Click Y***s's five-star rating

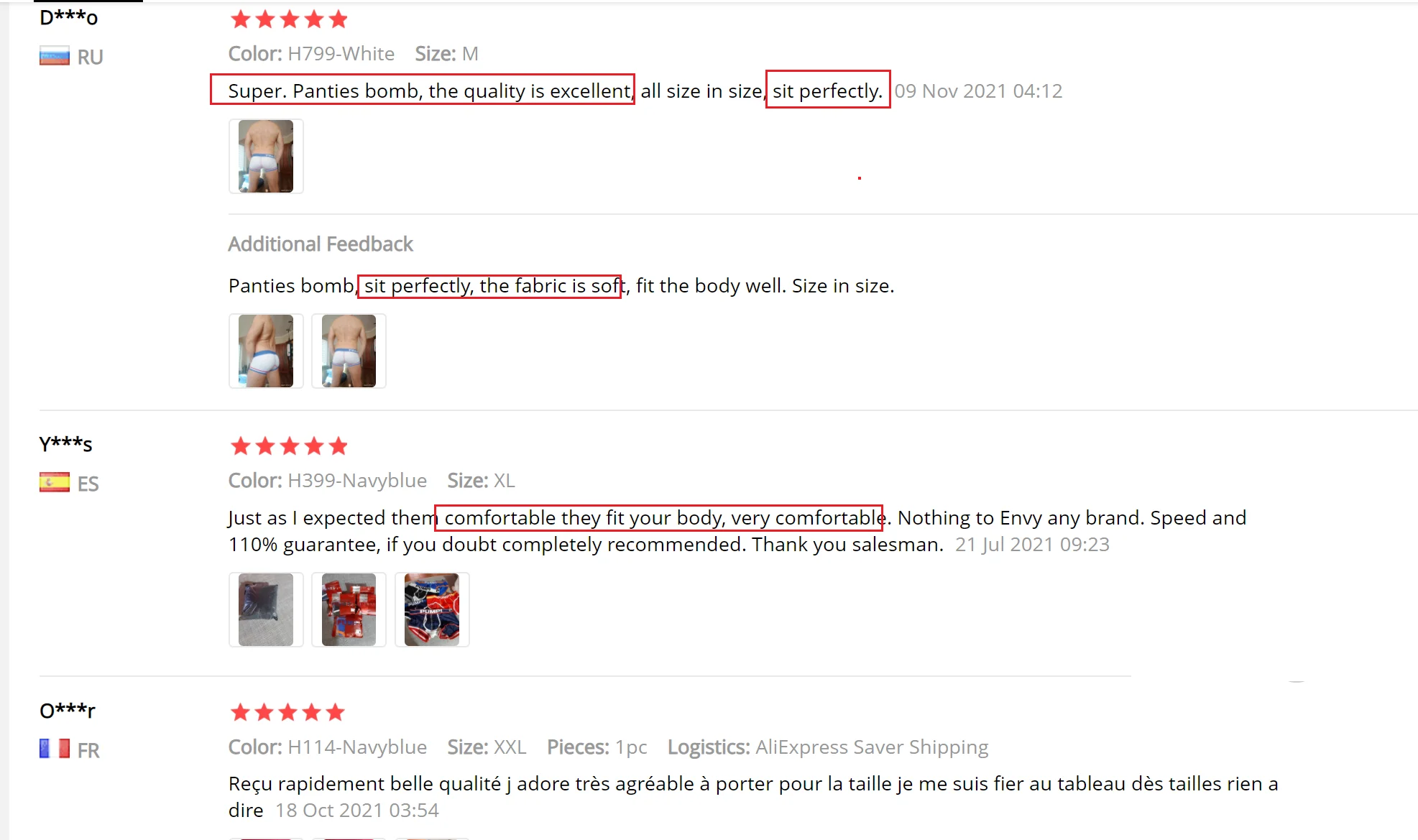(x=289, y=446)
